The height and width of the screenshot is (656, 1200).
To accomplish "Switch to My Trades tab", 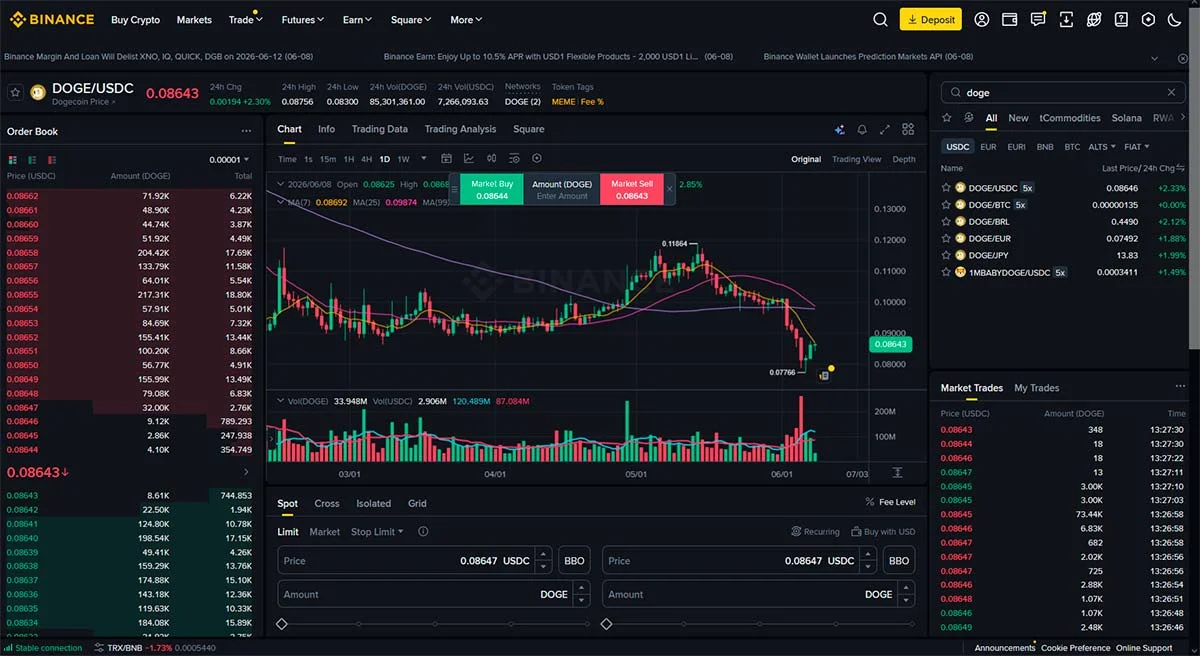I will click(x=1036, y=388).
